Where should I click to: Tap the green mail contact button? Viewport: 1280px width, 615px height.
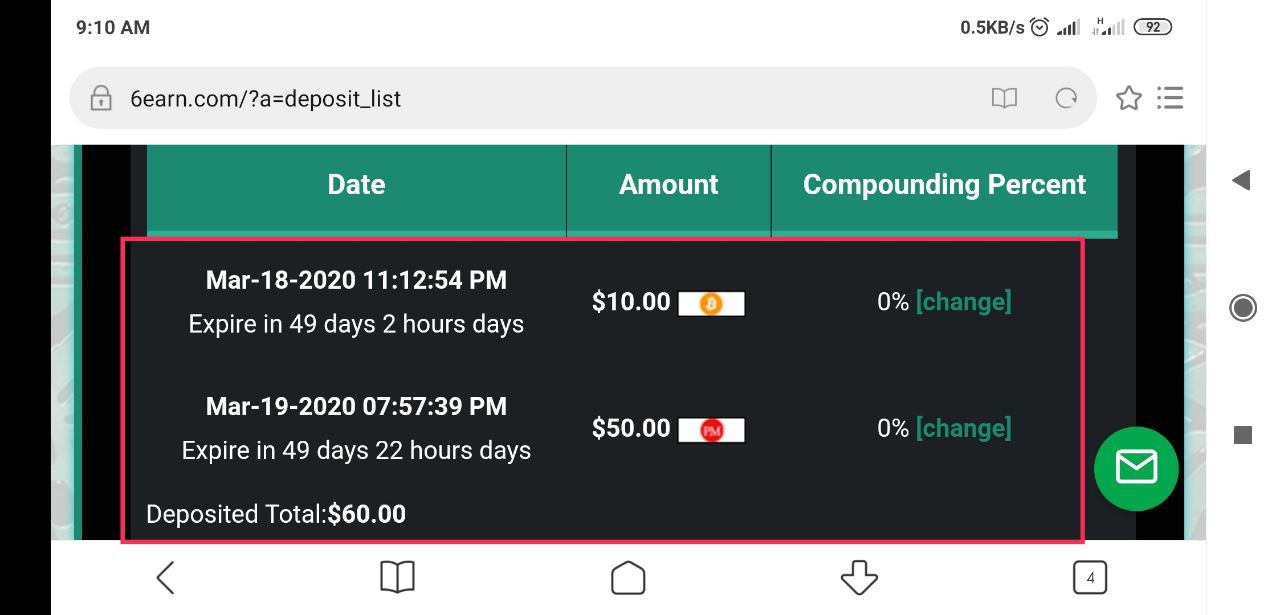click(1136, 468)
